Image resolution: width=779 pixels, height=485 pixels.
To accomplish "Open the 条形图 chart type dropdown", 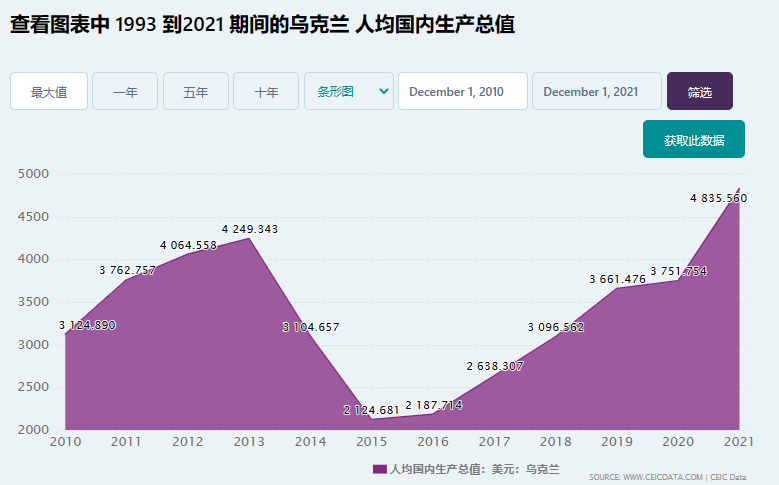I will pos(348,91).
